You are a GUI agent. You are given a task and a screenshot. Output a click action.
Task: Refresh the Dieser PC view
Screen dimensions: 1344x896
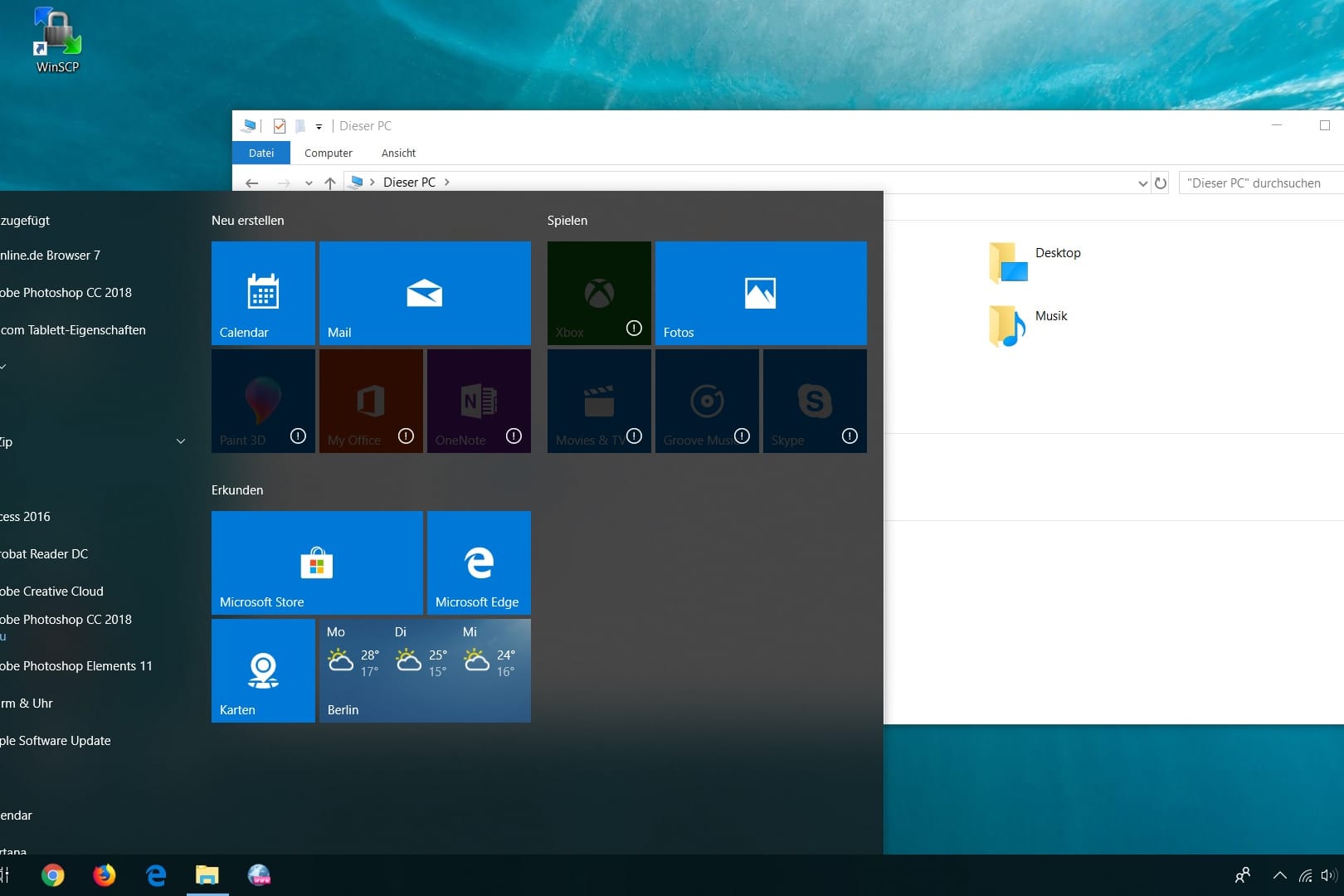tap(1161, 183)
